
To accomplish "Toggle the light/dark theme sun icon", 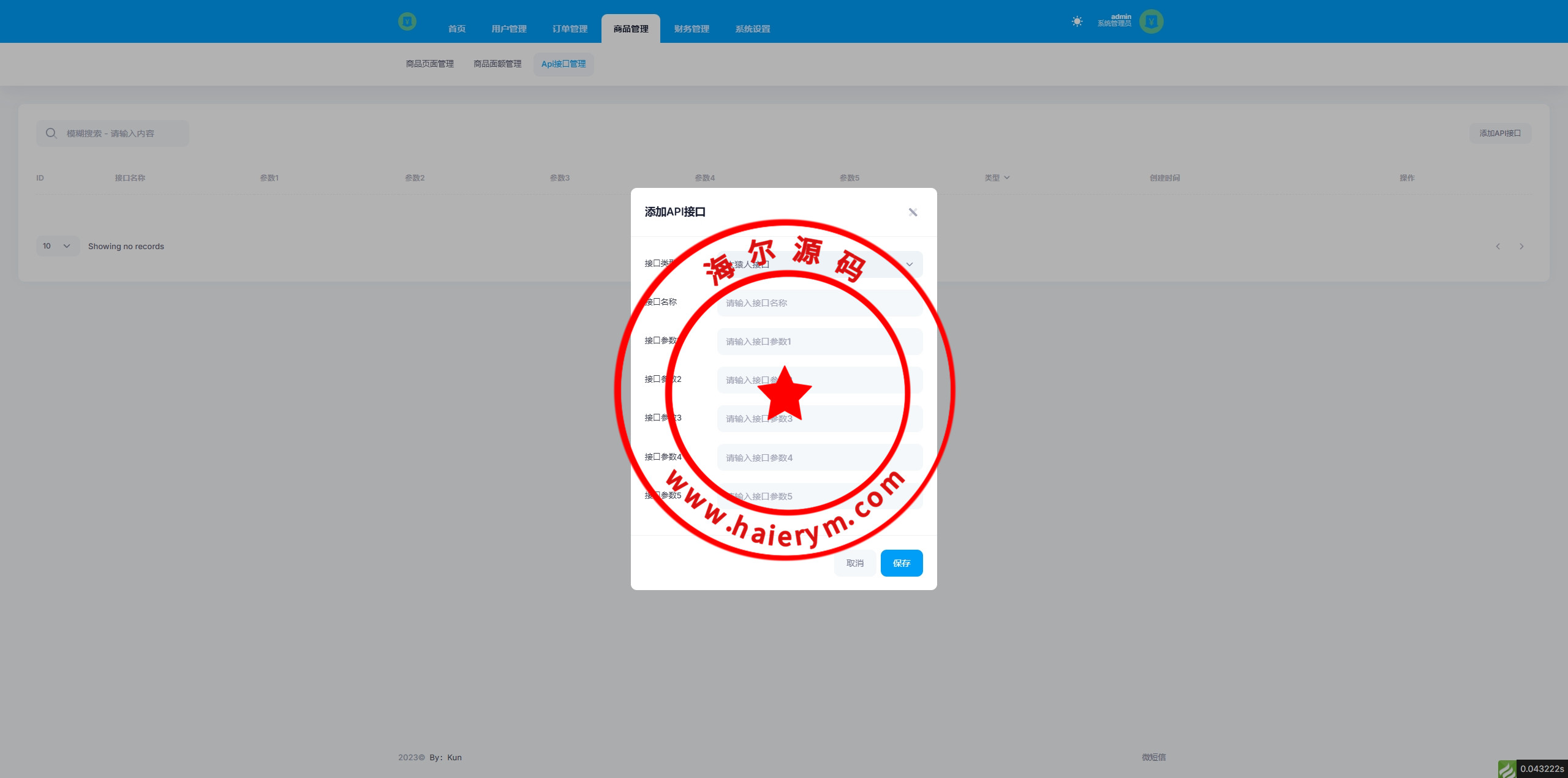I will point(1077,21).
